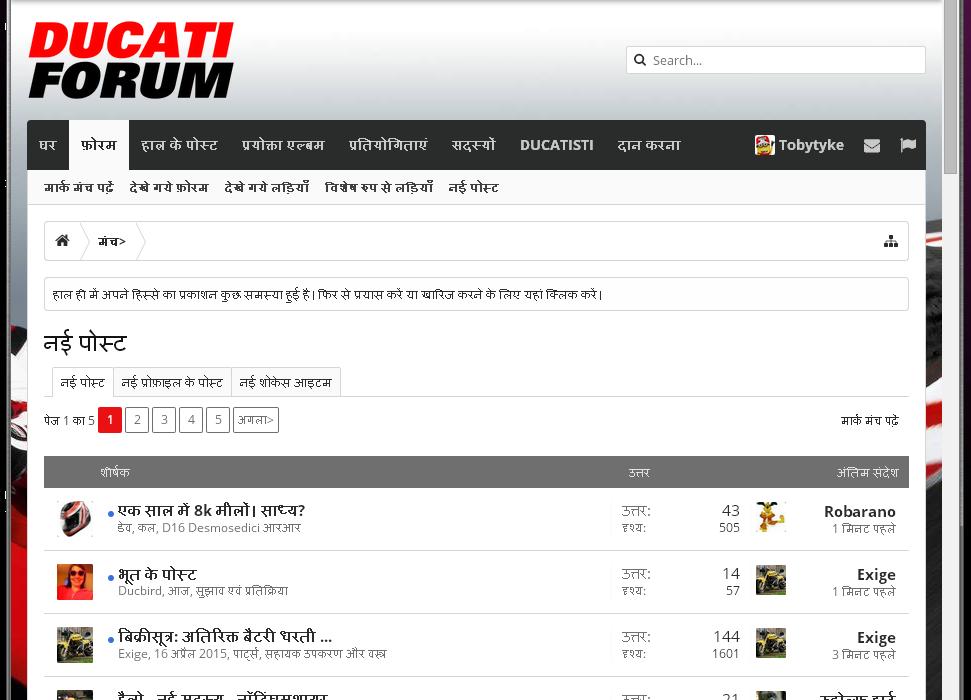Open the inbox envelope icon
The height and width of the screenshot is (700, 971).
[872, 145]
